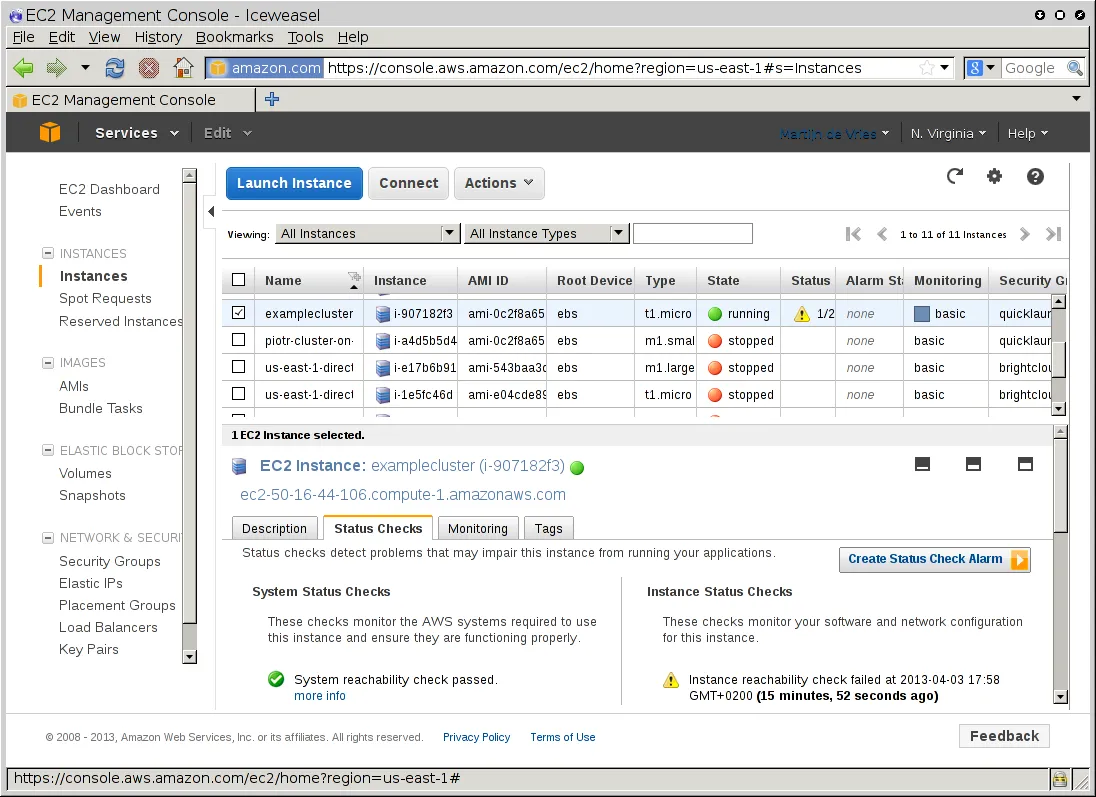Open a new tab with the plus icon
The height and width of the screenshot is (797, 1096).
[x=272, y=99]
